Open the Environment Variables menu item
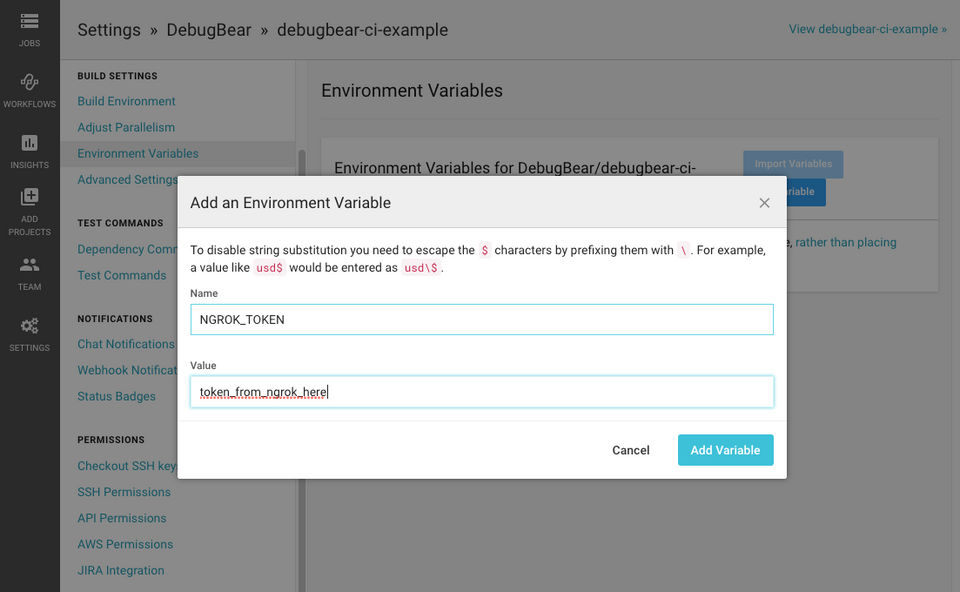The width and height of the screenshot is (960, 592). tap(138, 153)
